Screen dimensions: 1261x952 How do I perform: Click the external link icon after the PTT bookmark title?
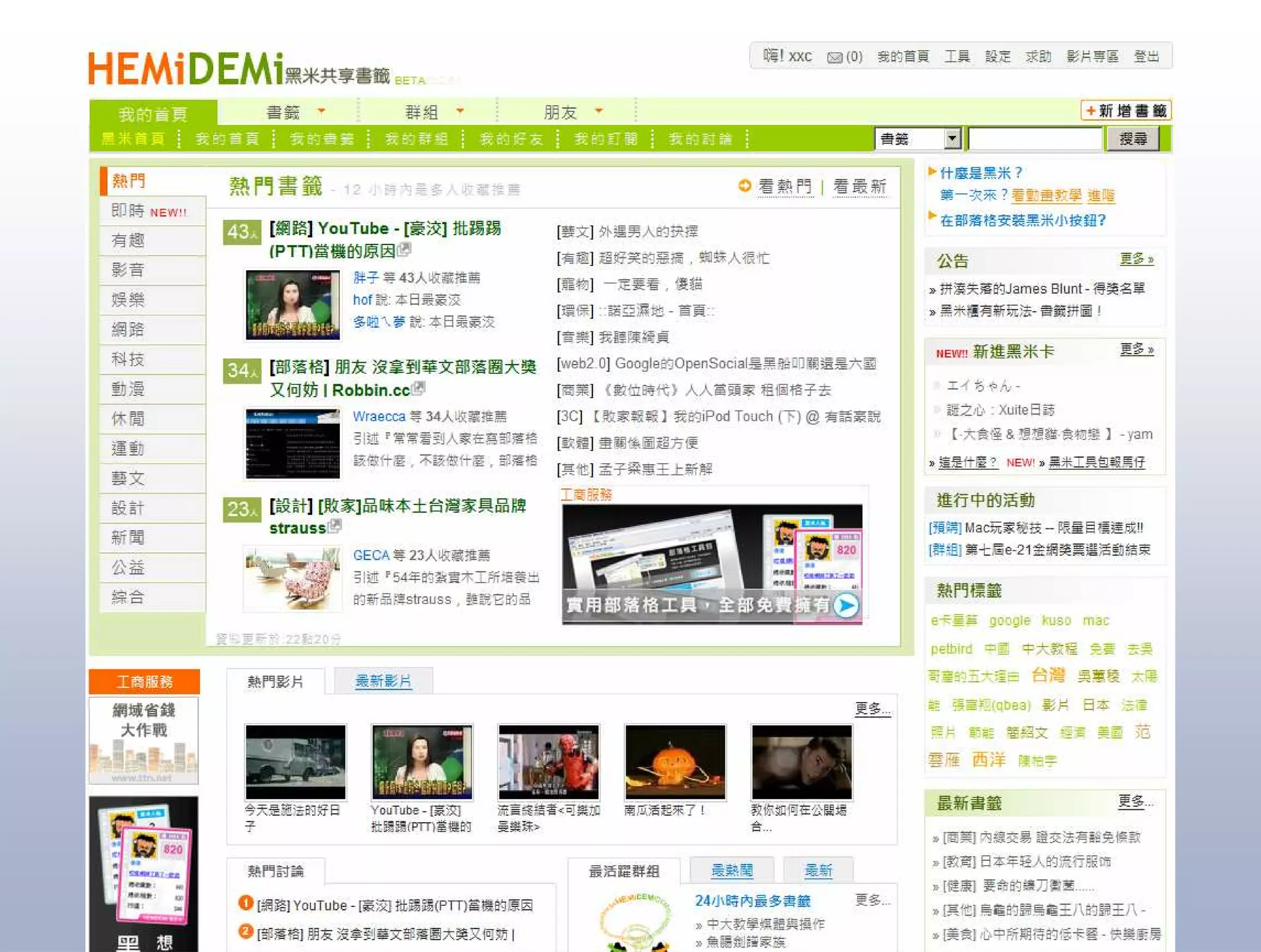(405, 249)
